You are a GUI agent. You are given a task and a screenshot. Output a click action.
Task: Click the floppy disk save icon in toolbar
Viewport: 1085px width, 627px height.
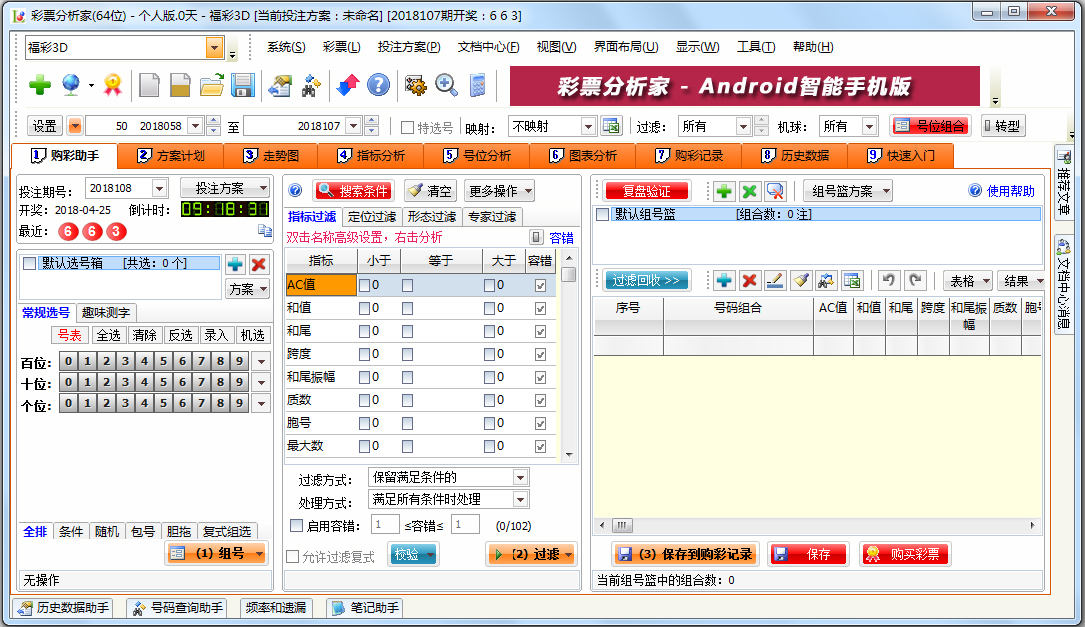(243, 86)
